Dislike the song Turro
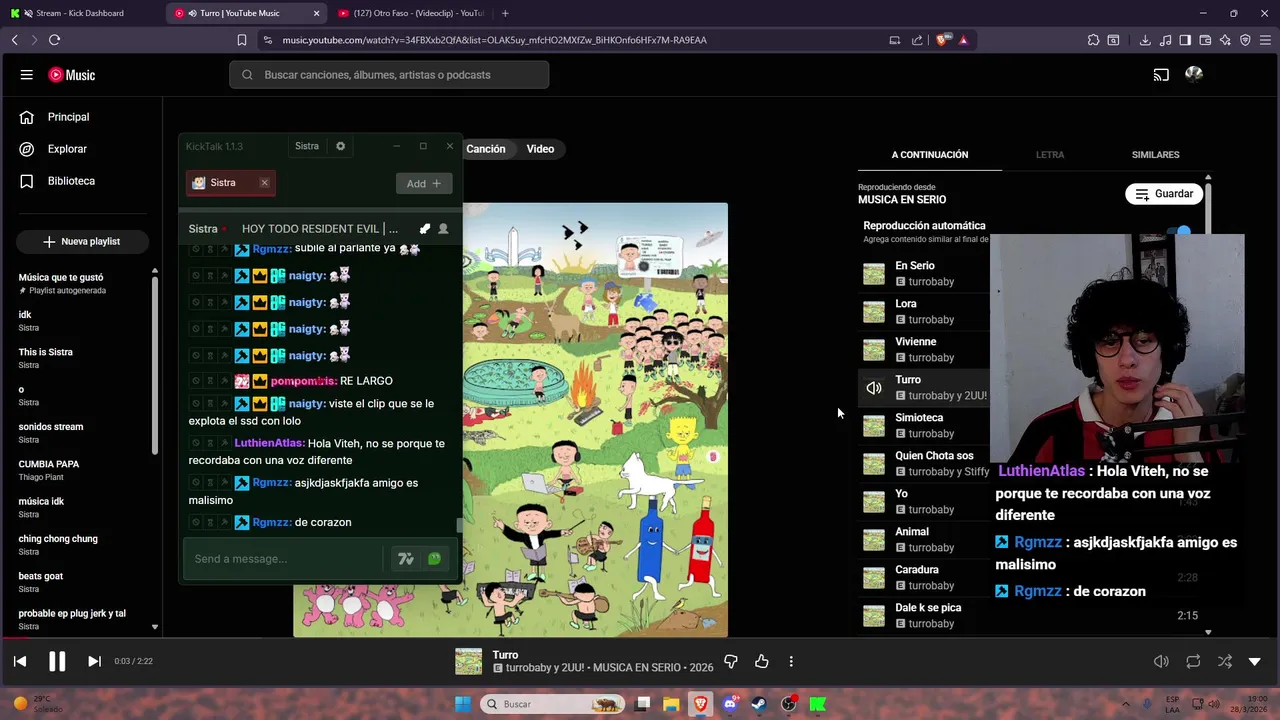The width and height of the screenshot is (1280, 720). [731, 661]
